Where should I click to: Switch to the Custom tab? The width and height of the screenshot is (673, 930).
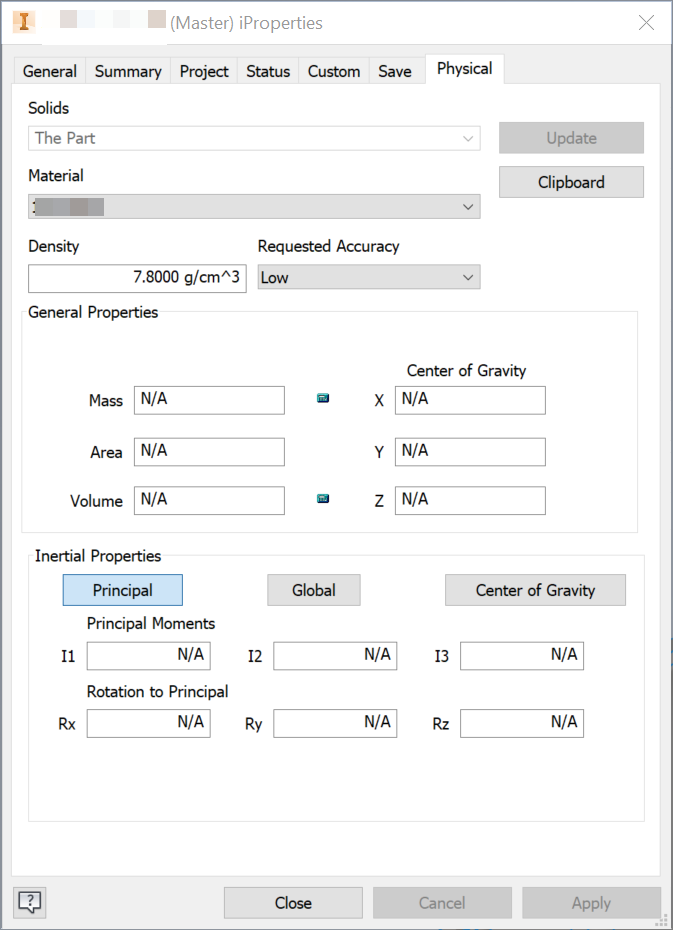(333, 70)
